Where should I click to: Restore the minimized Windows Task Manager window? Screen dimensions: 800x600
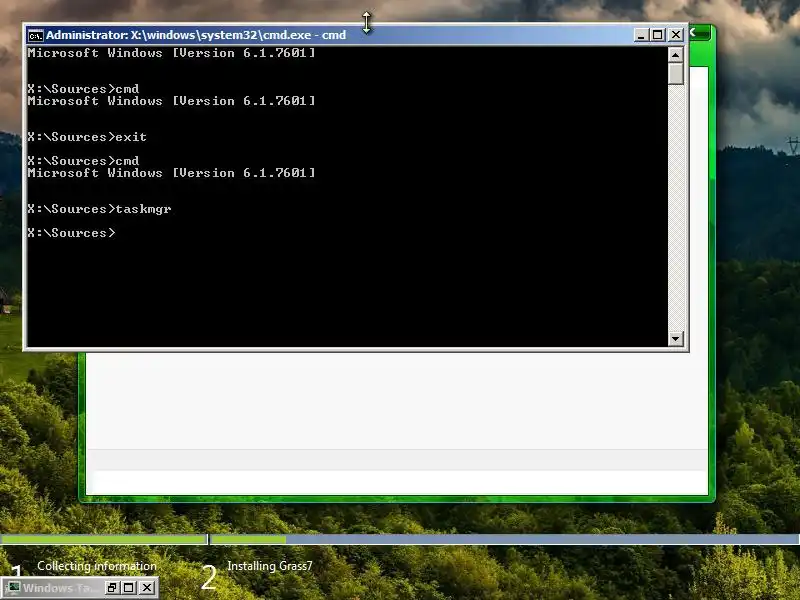click(112, 587)
